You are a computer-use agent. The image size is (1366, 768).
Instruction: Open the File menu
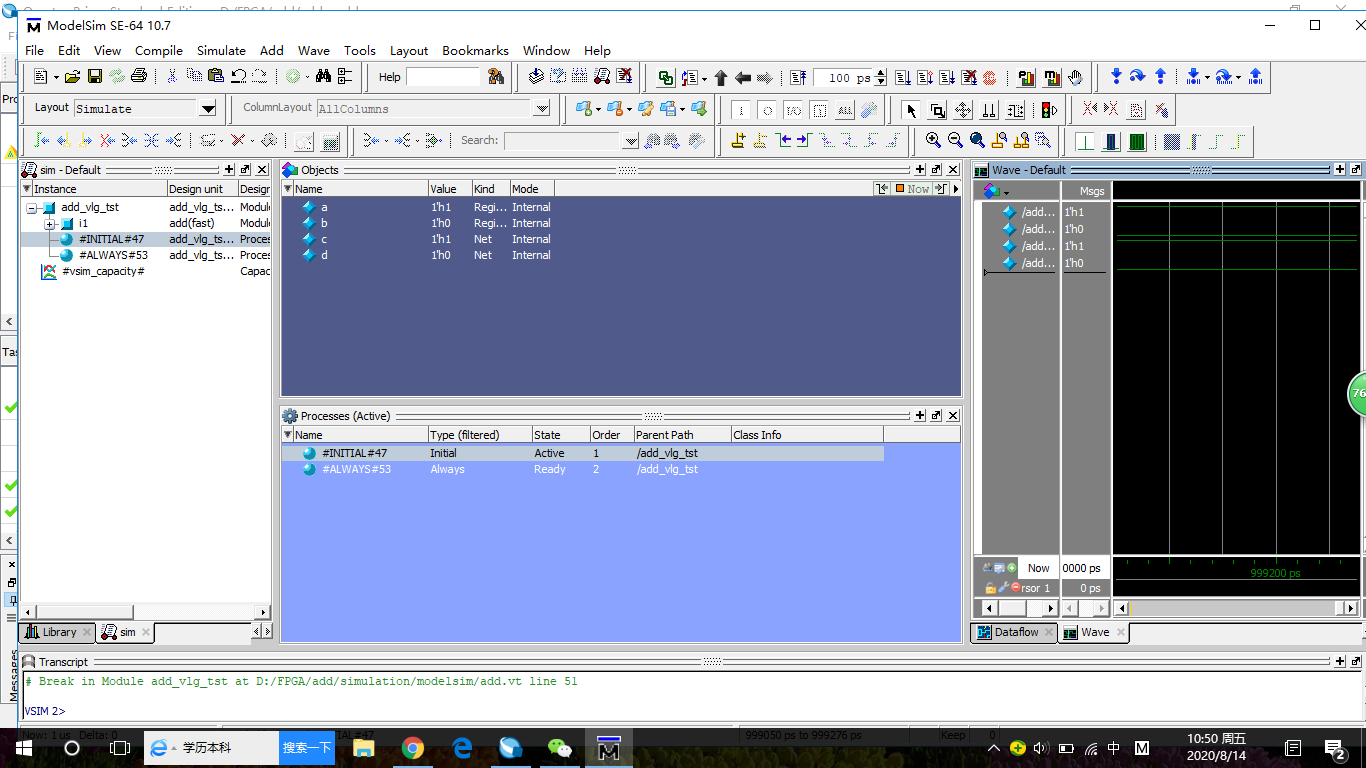34,50
